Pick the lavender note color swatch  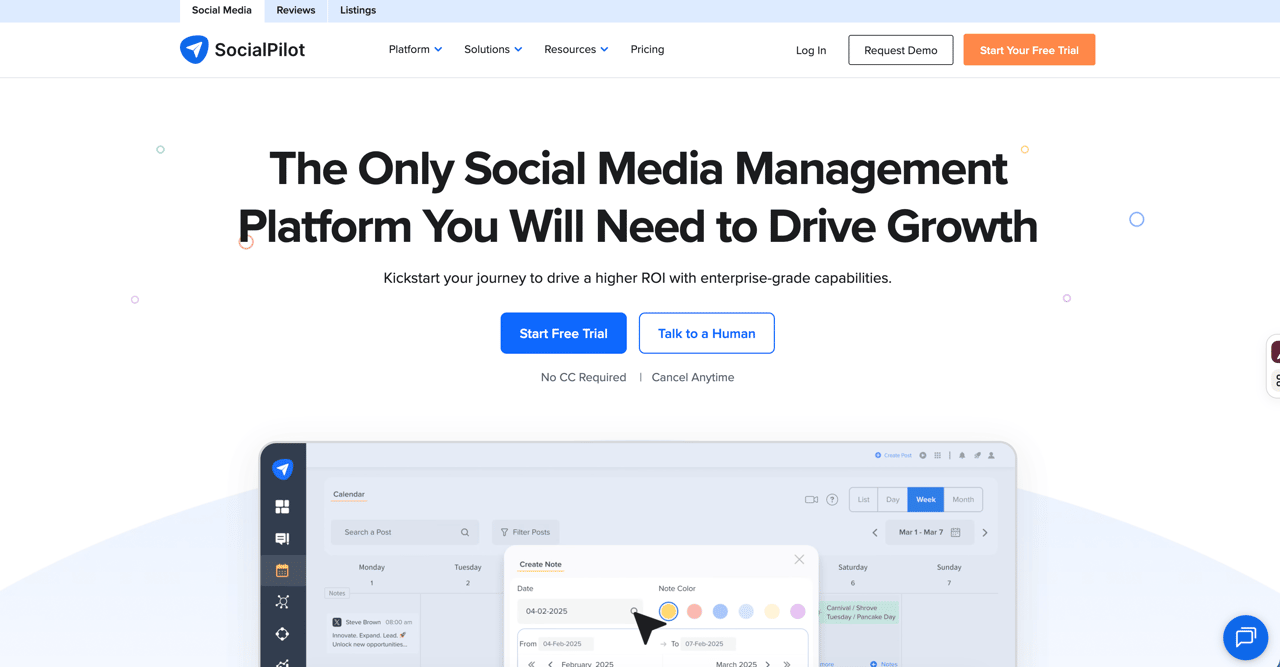(x=798, y=611)
